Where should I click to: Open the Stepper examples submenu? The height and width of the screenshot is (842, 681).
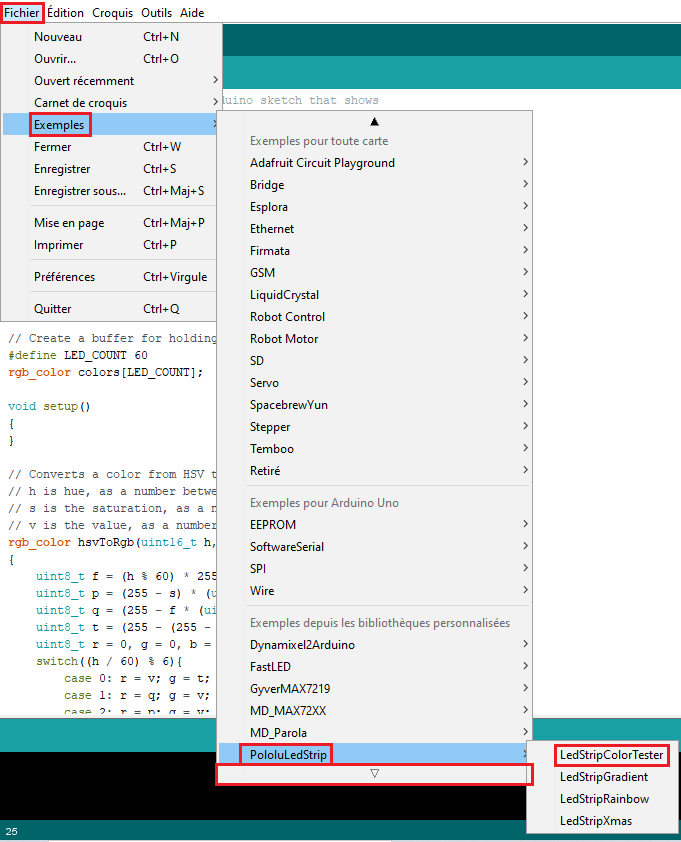(374, 427)
